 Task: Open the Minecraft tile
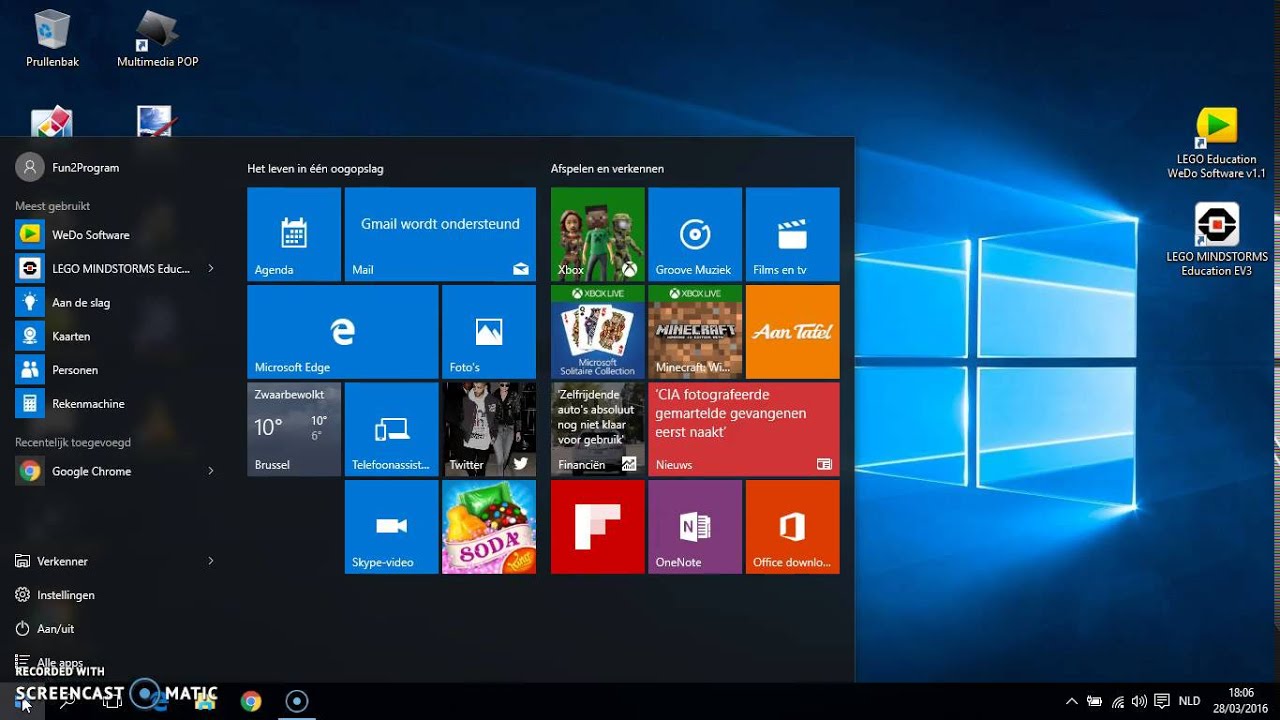695,331
